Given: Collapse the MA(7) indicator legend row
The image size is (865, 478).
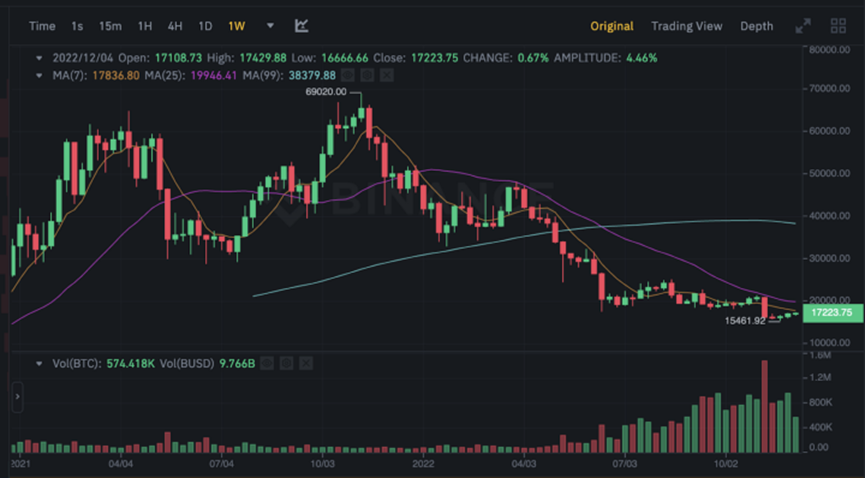Looking at the screenshot, I should click(39, 75).
